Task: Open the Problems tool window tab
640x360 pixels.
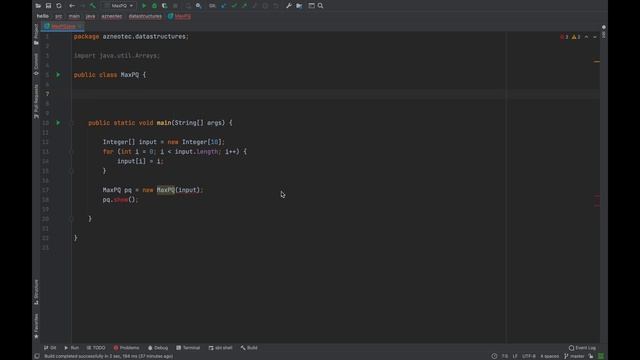Action: click(127, 348)
